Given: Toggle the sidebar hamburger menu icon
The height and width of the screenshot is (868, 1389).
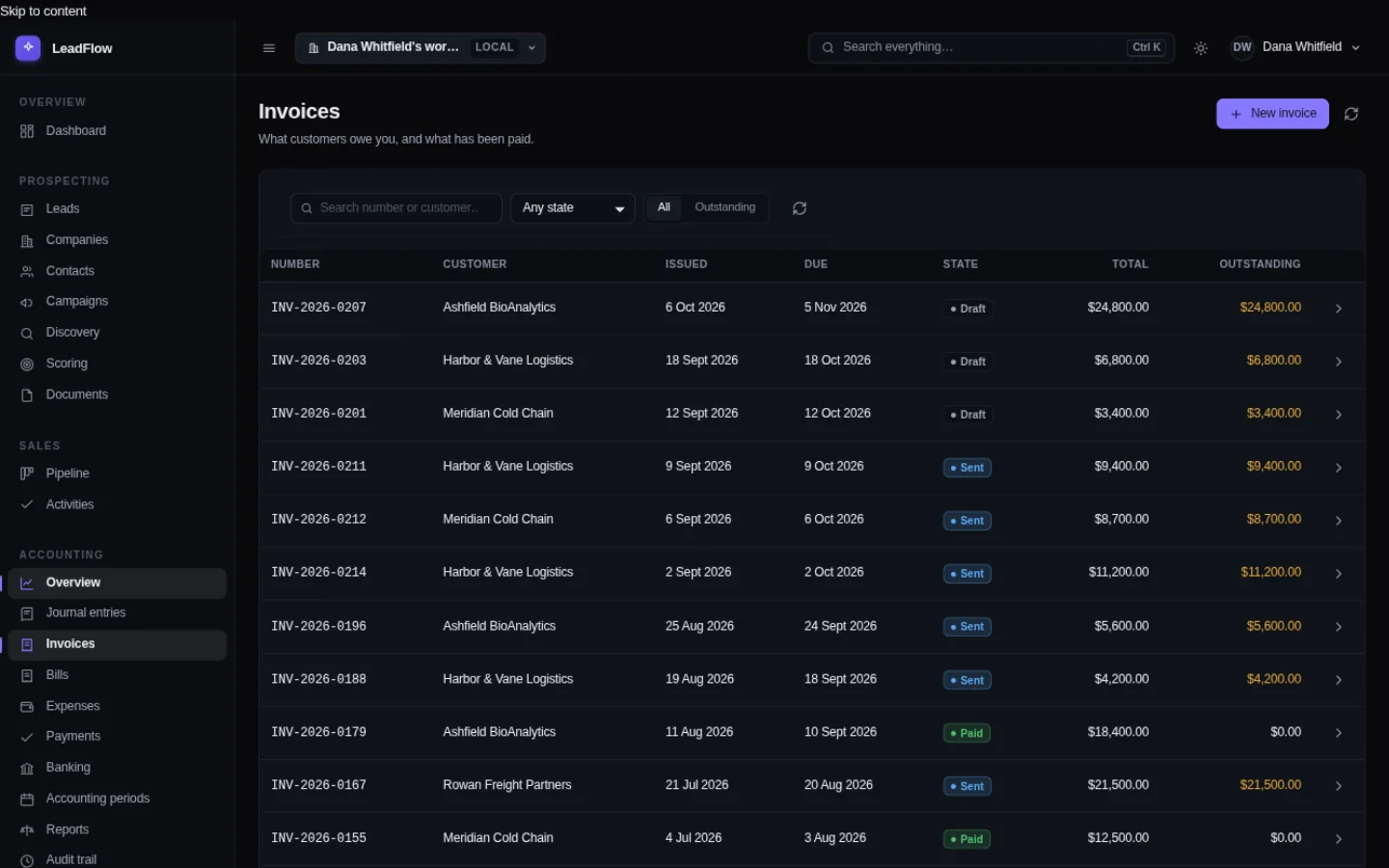Looking at the screenshot, I should [269, 48].
